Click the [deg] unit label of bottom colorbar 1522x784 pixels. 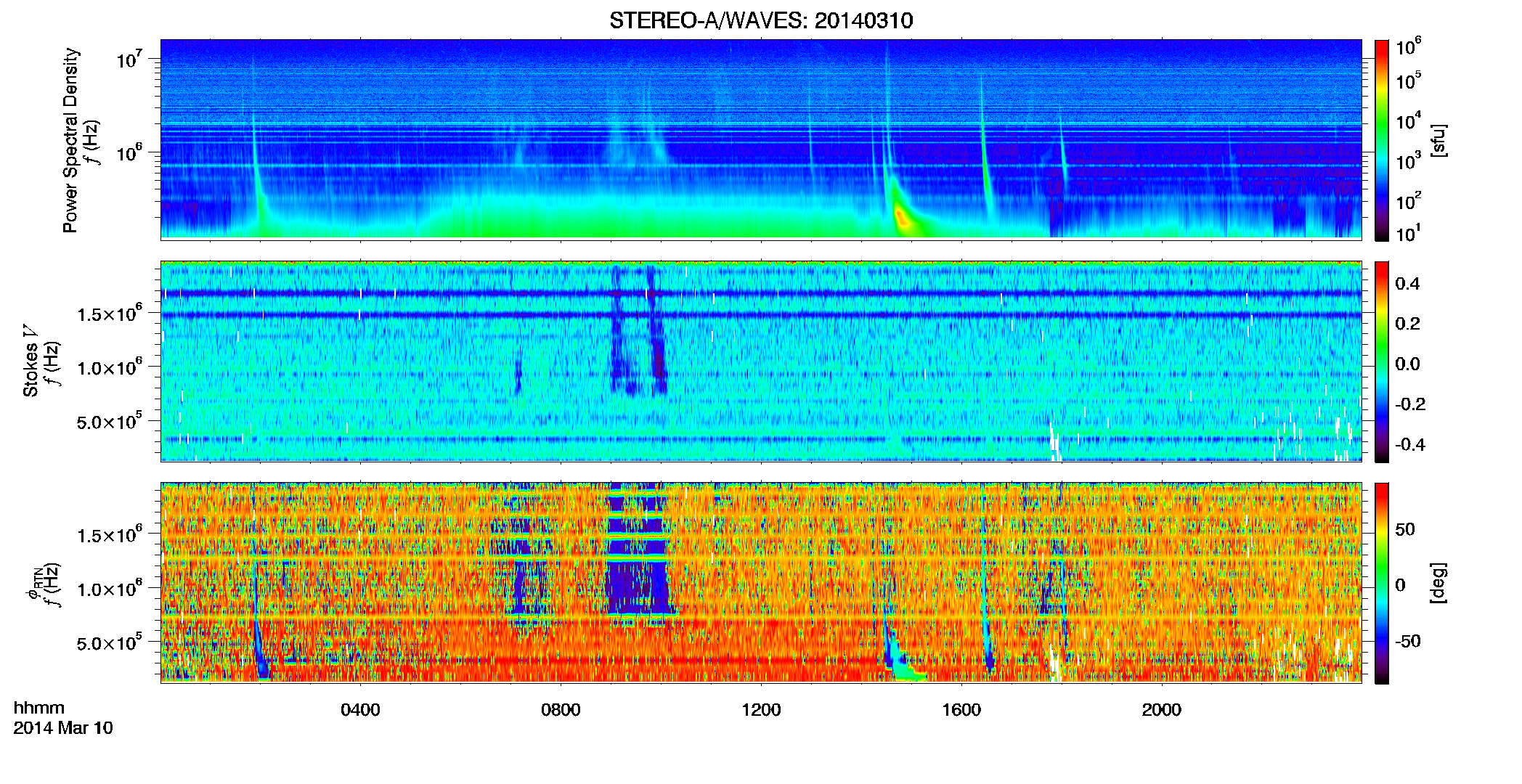[x=1438, y=583]
